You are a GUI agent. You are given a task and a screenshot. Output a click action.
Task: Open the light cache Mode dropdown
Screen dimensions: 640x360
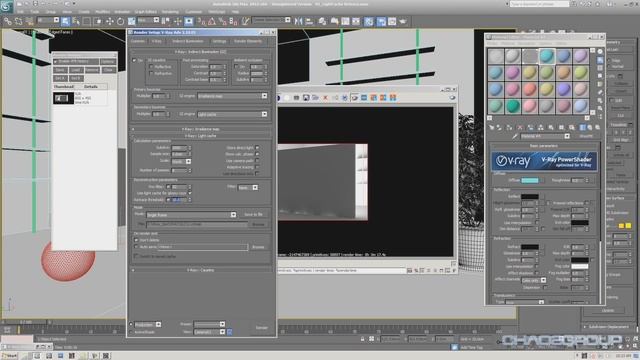pos(191,215)
